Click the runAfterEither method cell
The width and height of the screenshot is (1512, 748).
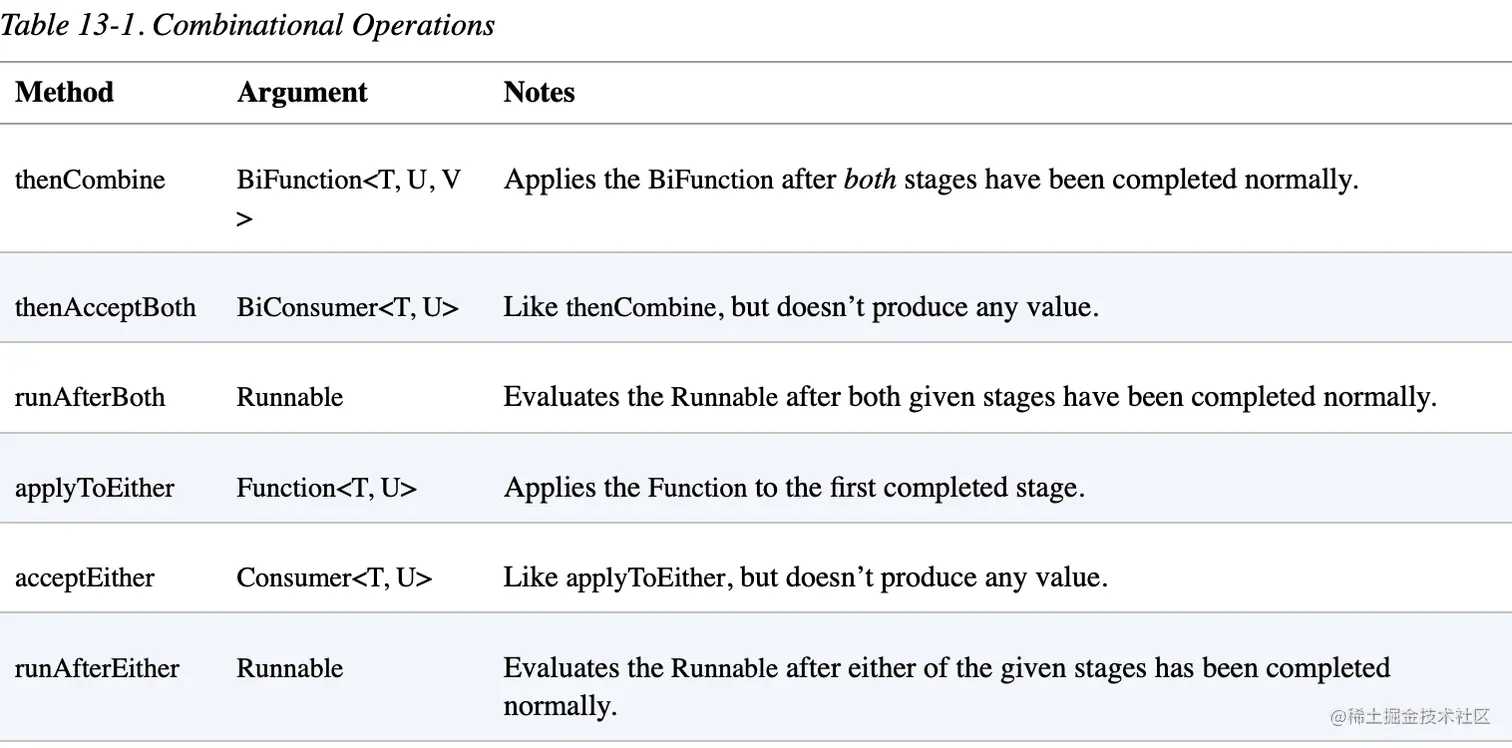(97, 668)
